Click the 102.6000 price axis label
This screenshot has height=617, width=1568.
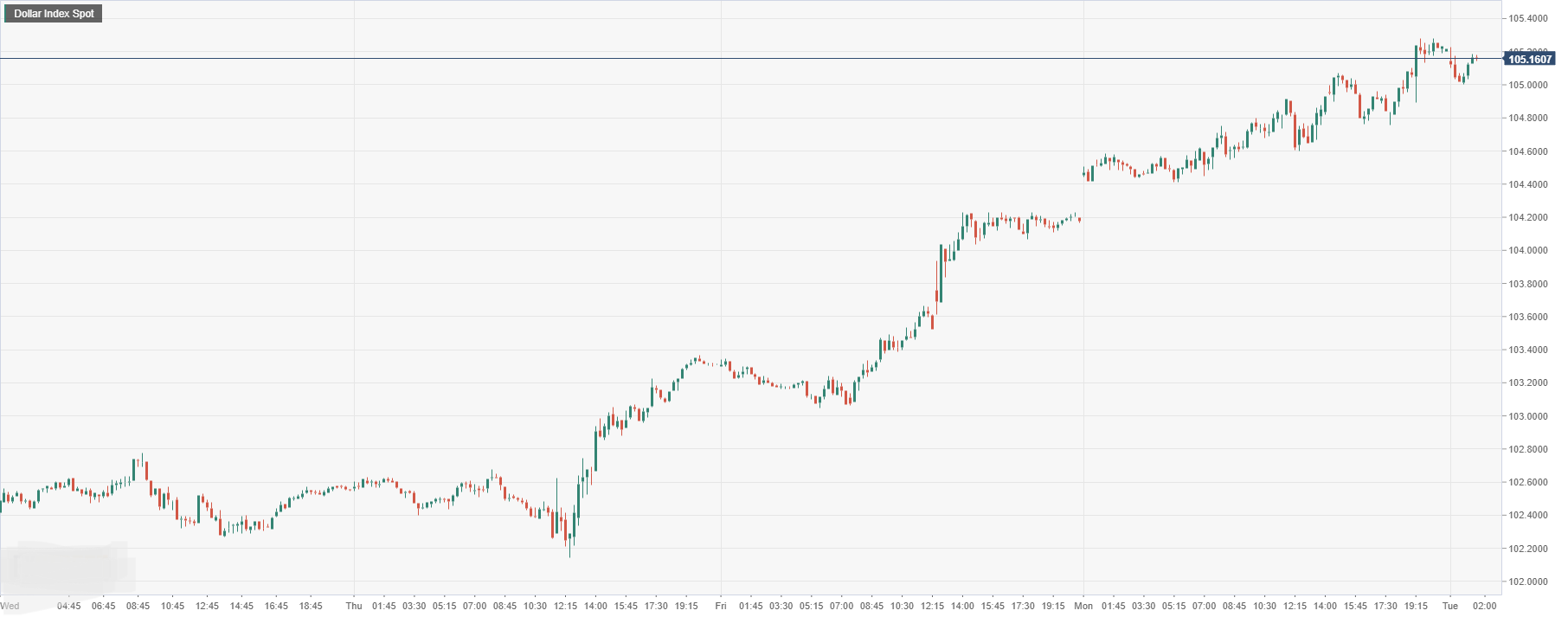click(x=1528, y=483)
